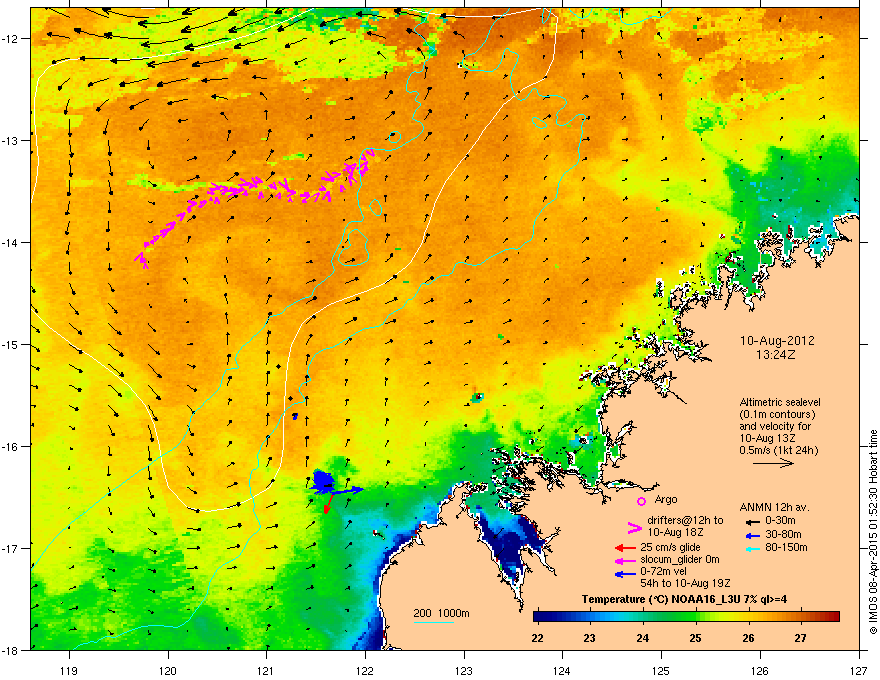Image resolution: width=880 pixels, height=680 pixels.
Task: Click the '(0.1m contours)' text
Action: [x=777, y=415]
